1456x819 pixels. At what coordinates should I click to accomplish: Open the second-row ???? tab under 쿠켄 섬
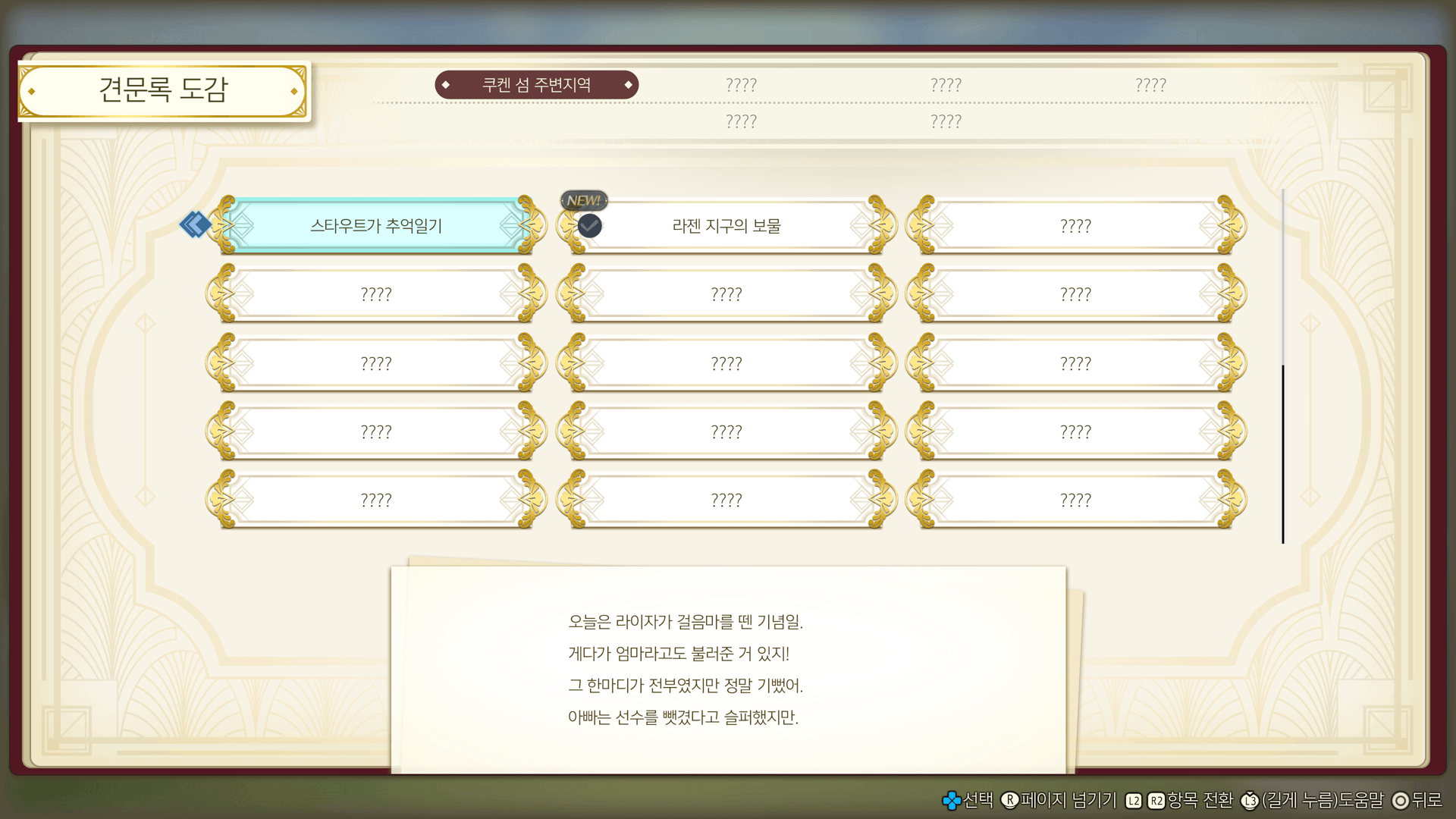741,121
